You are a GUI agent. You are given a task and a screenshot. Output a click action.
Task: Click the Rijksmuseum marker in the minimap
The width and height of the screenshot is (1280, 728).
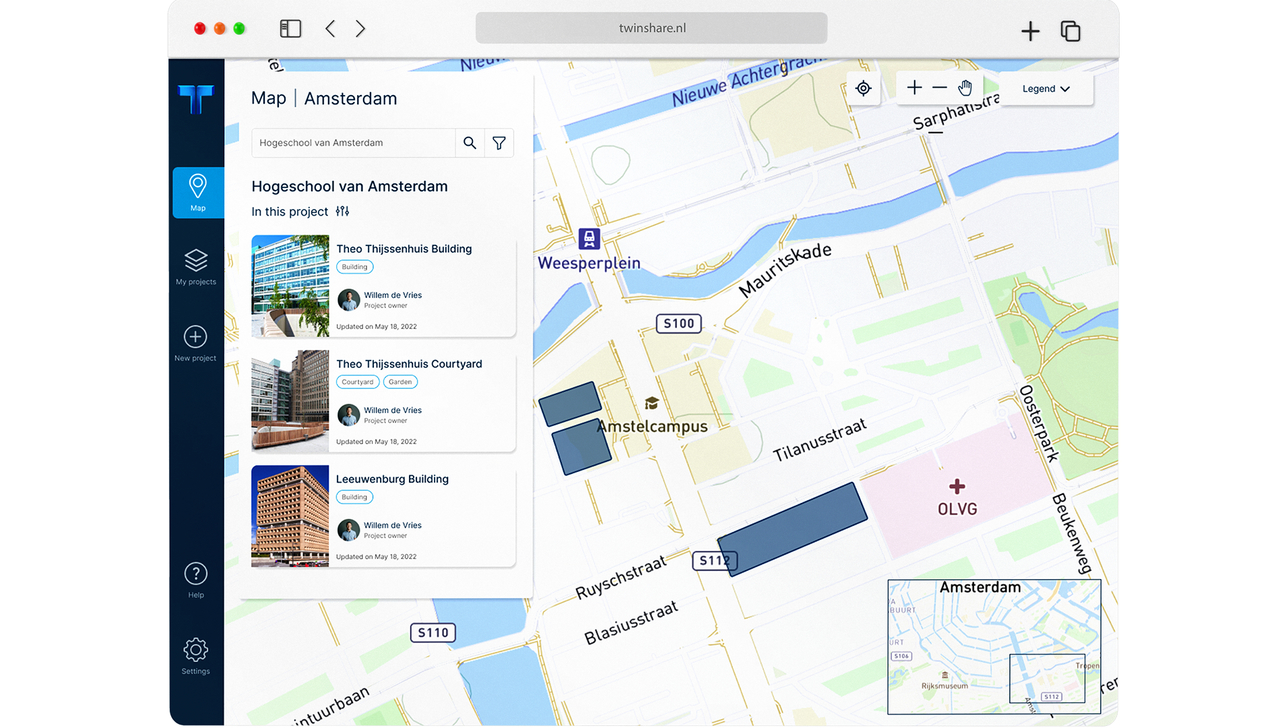click(945, 675)
